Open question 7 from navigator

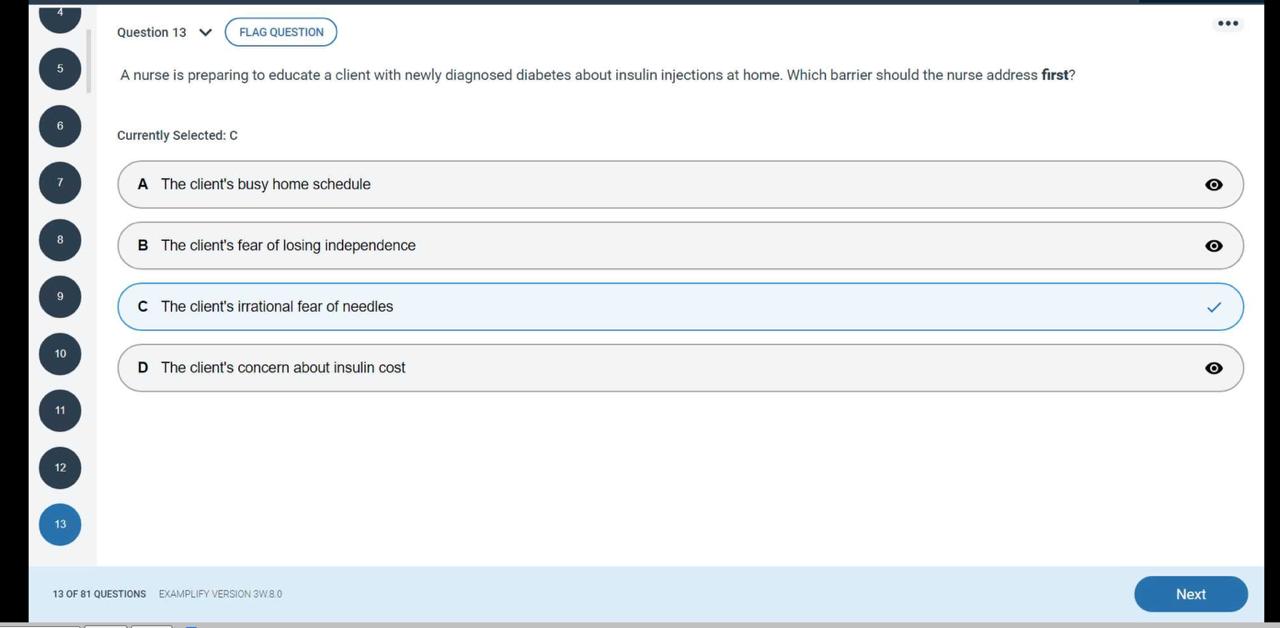click(x=60, y=183)
